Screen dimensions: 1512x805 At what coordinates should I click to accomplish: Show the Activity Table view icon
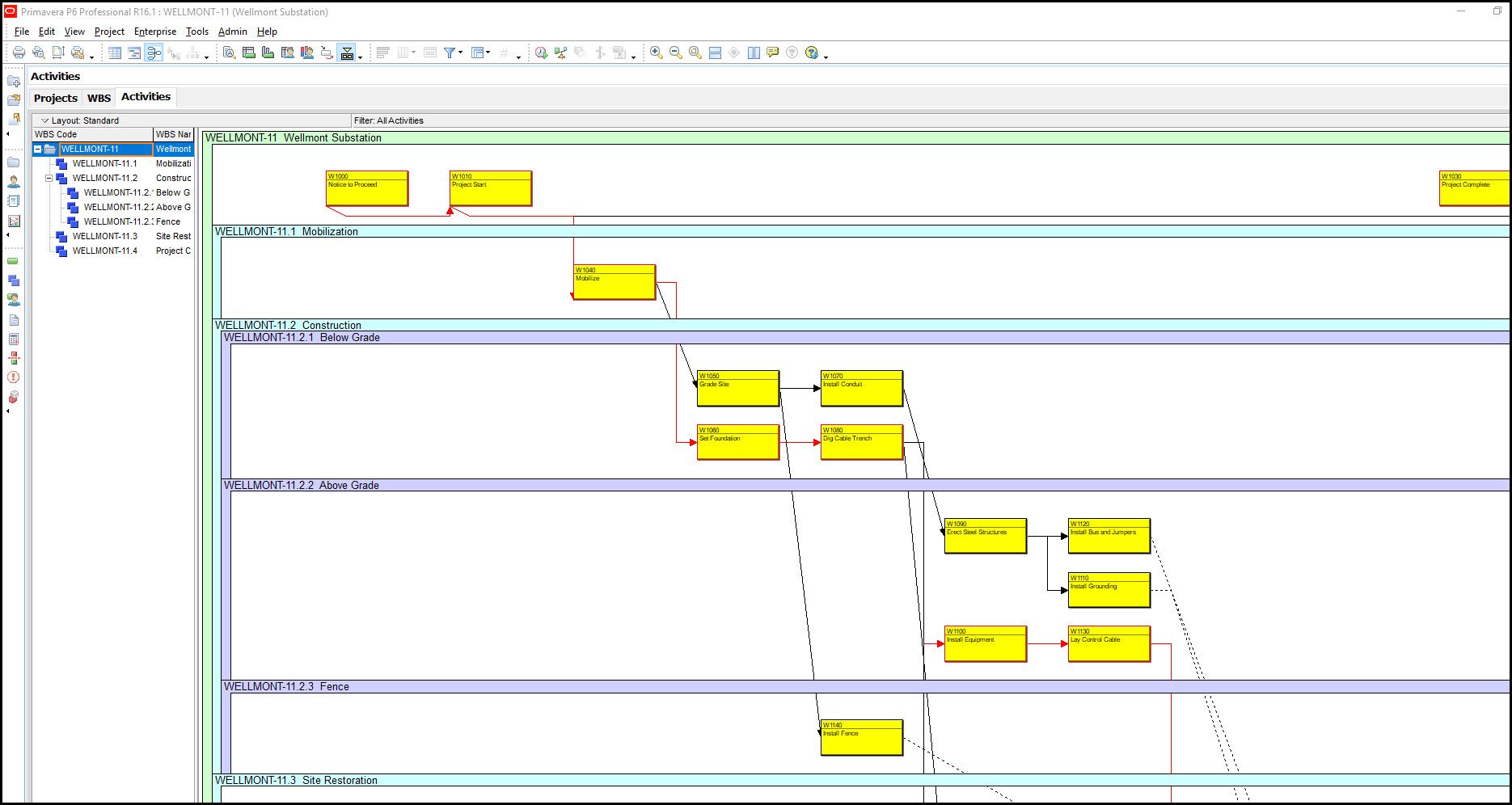(115, 53)
